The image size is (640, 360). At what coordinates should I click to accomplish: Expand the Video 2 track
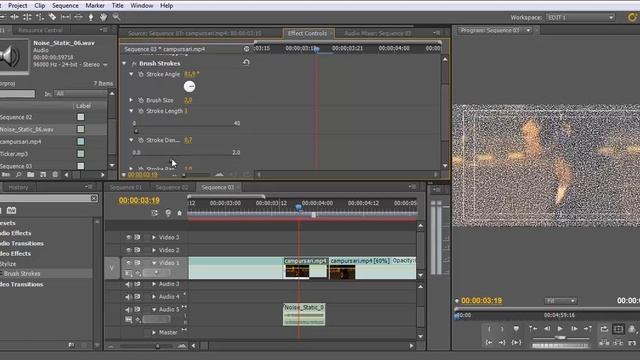click(154, 250)
